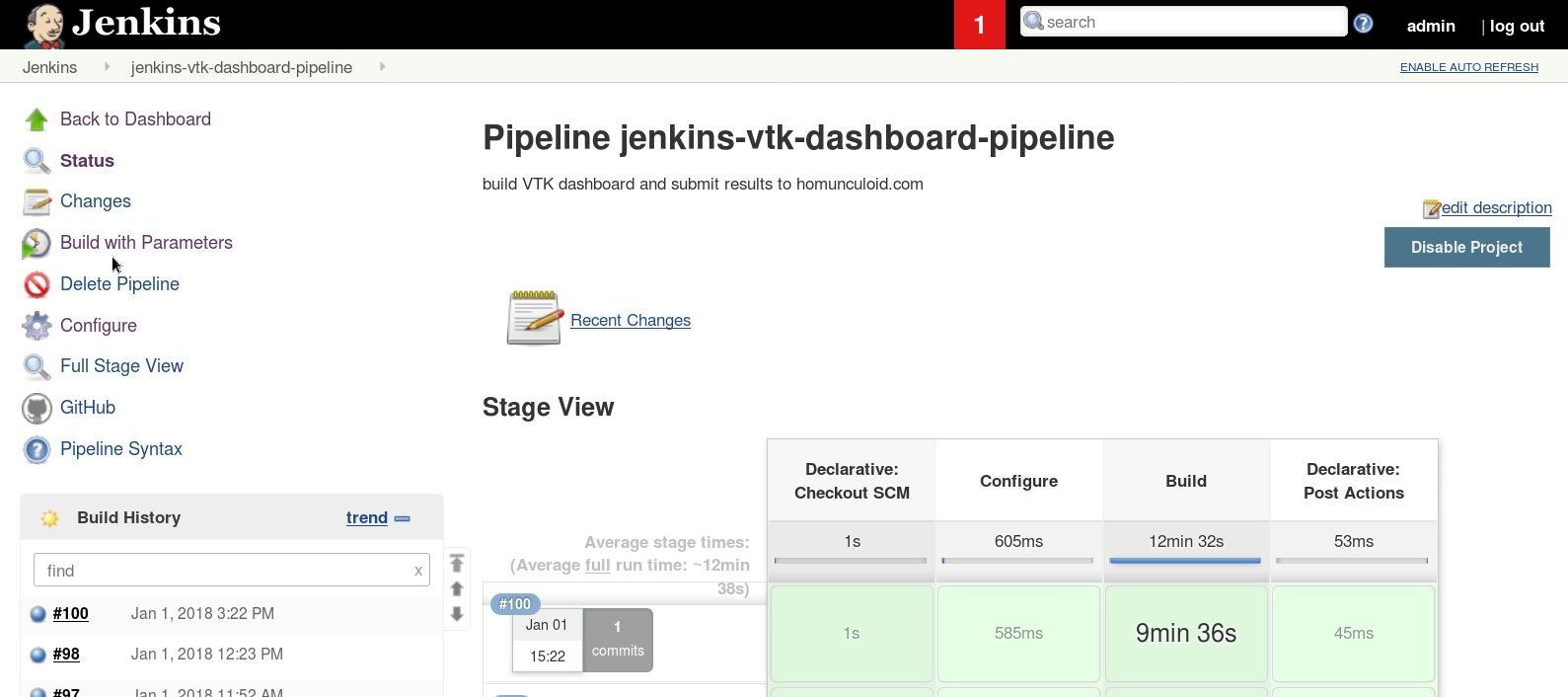The height and width of the screenshot is (697, 1568).
Task: Click the GitHub octocat icon
Action: (x=37, y=408)
